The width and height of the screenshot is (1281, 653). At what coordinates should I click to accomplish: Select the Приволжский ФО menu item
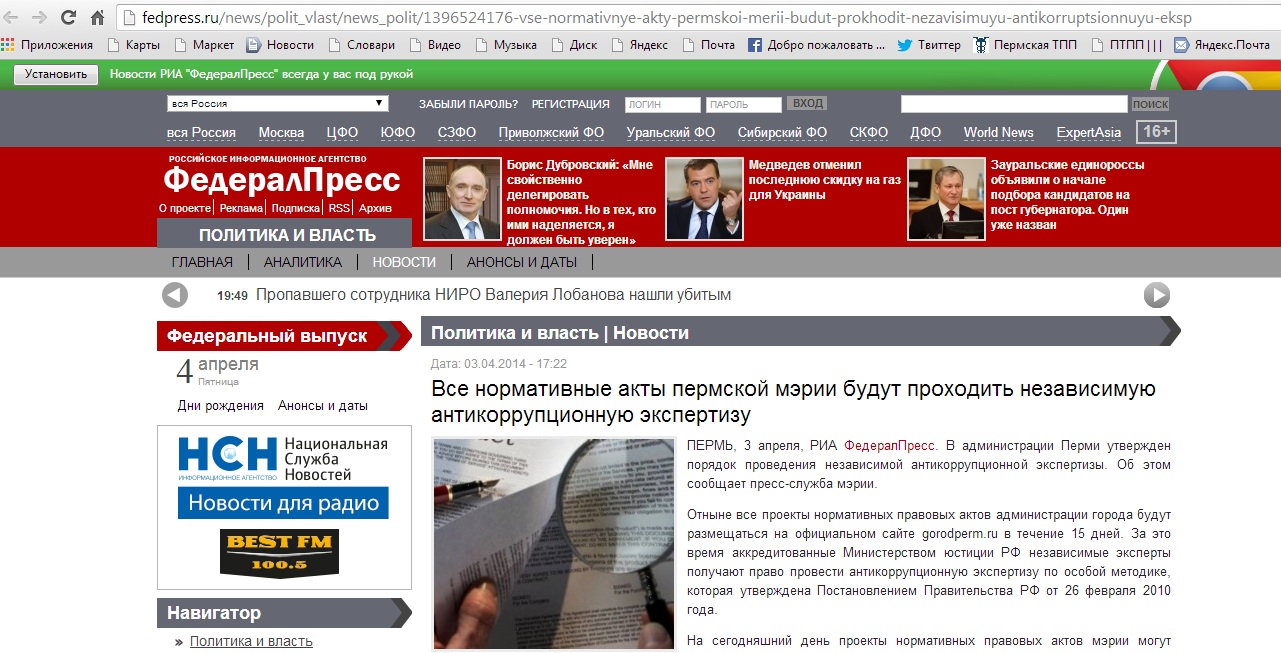point(551,132)
